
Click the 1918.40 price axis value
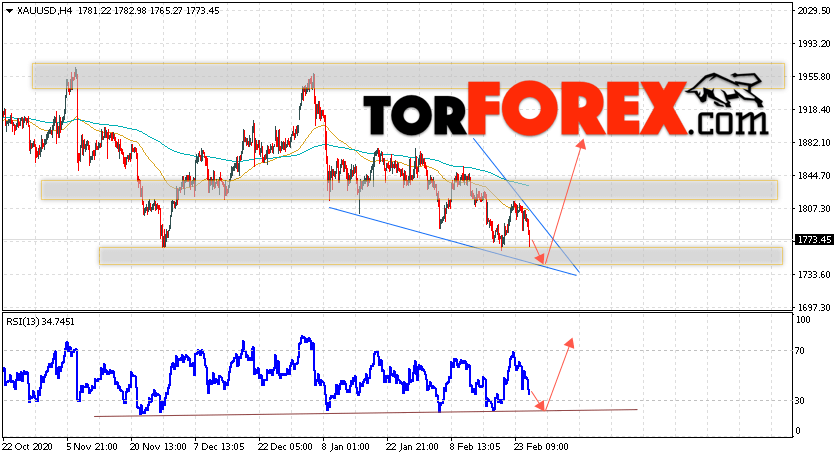tap(814, 110)
